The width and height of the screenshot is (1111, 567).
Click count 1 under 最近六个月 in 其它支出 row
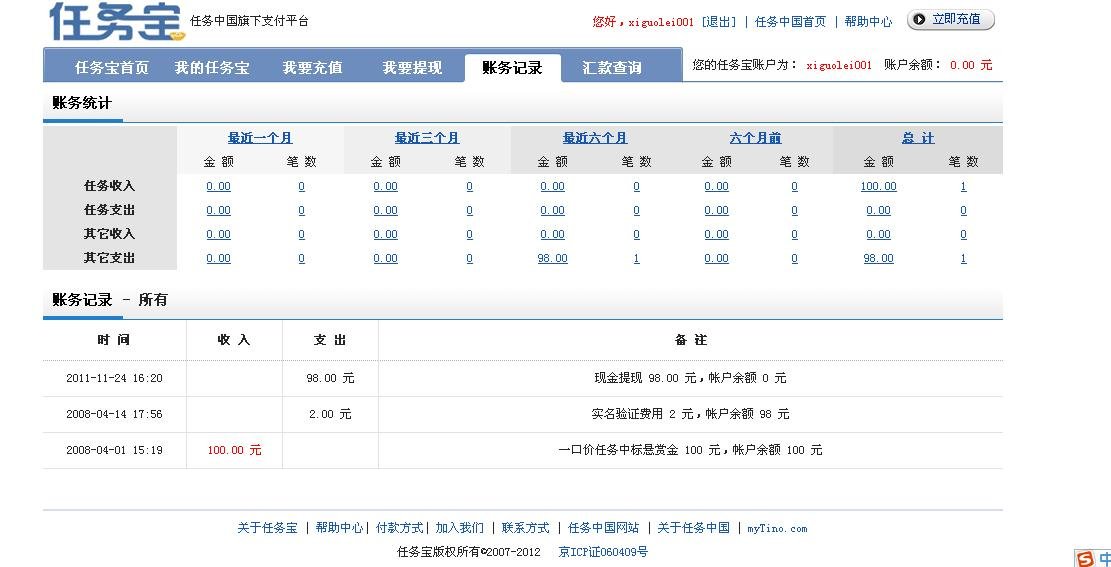coord(636,259)
